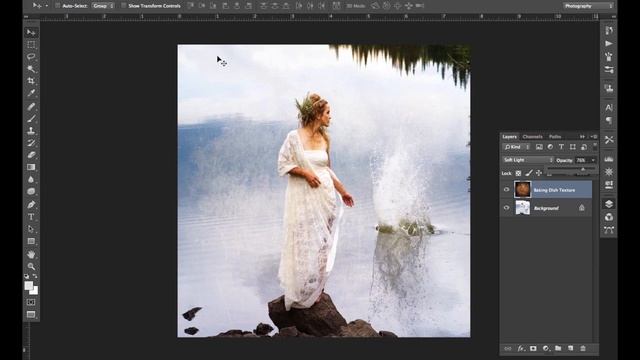640x360 pixels.
Task: Select the Lasso tool
Action: click(x=31, y=57)
